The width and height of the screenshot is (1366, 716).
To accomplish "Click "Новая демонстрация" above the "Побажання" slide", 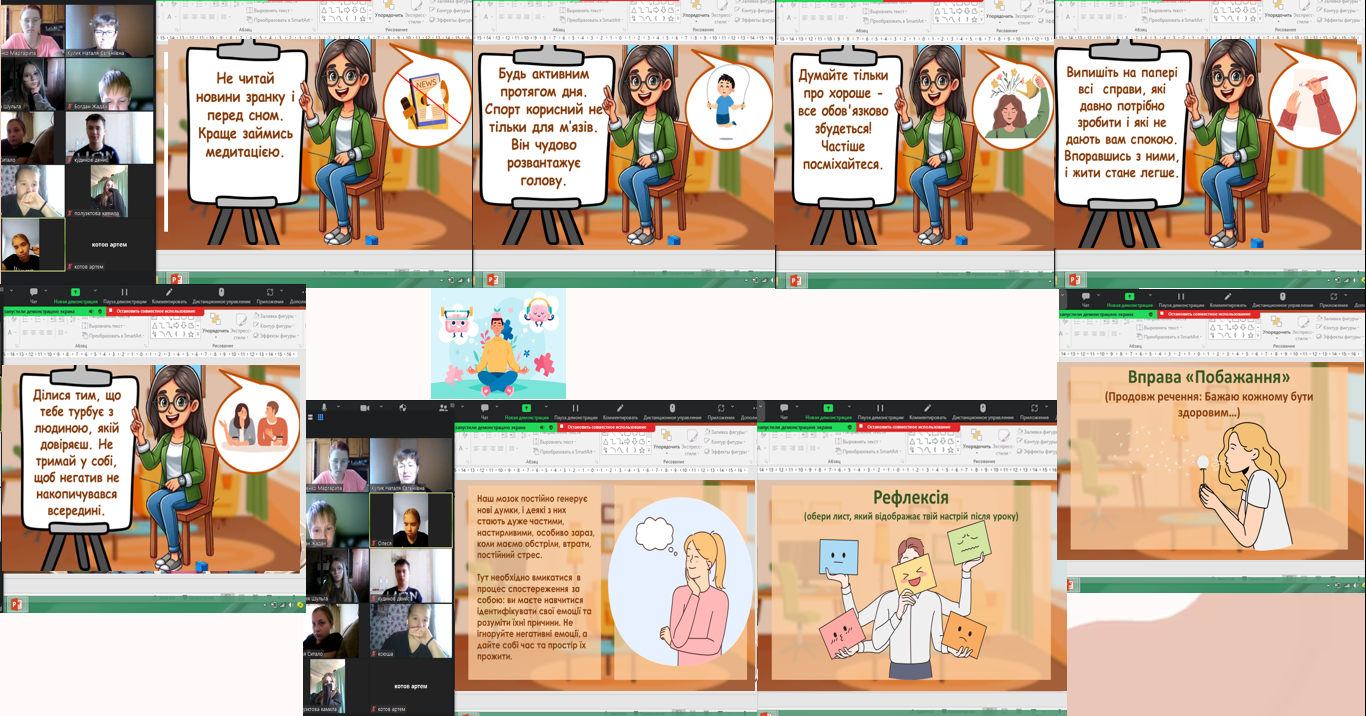I will pos(1129,298).
